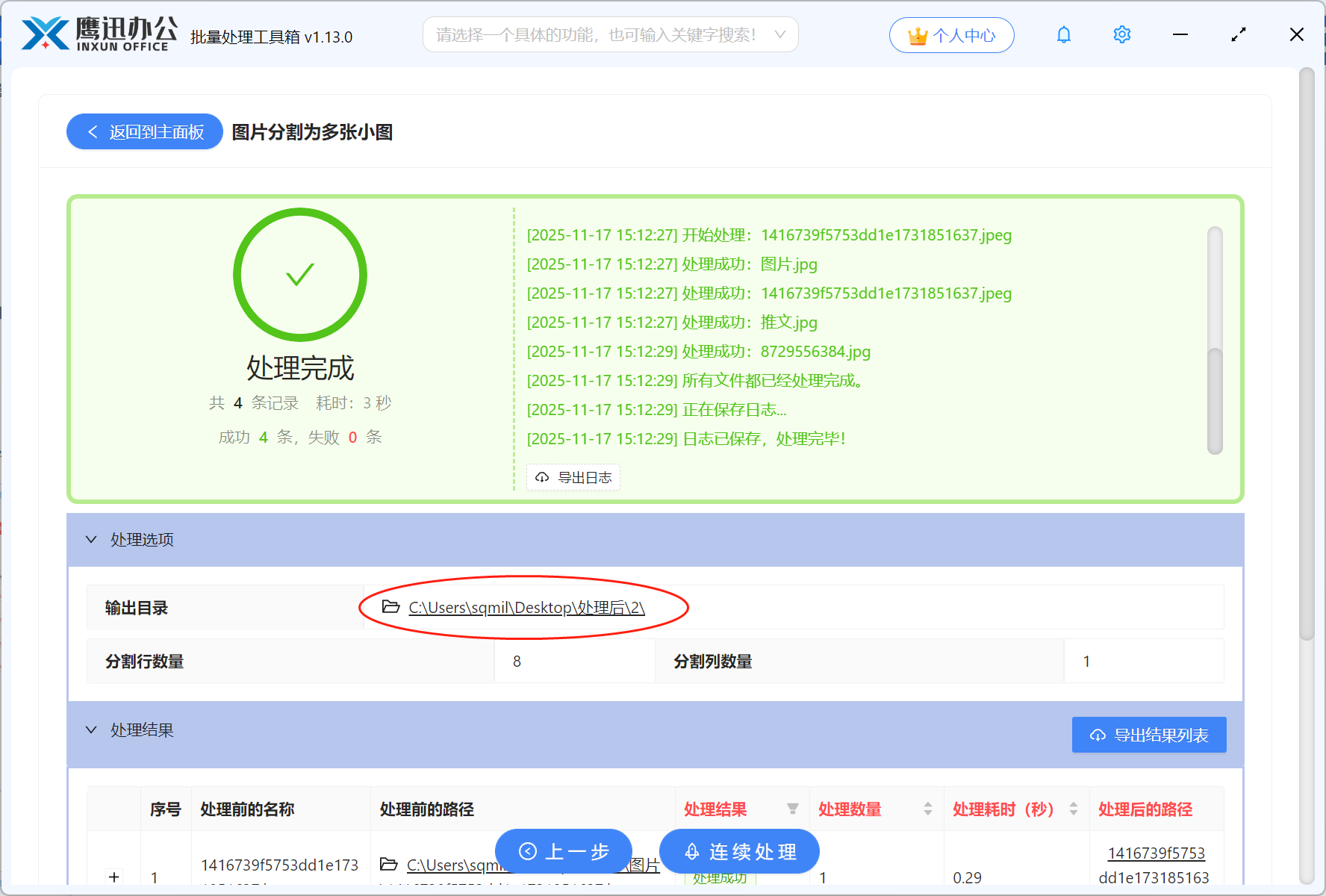Click the 上一步 button

pos(563,850)
